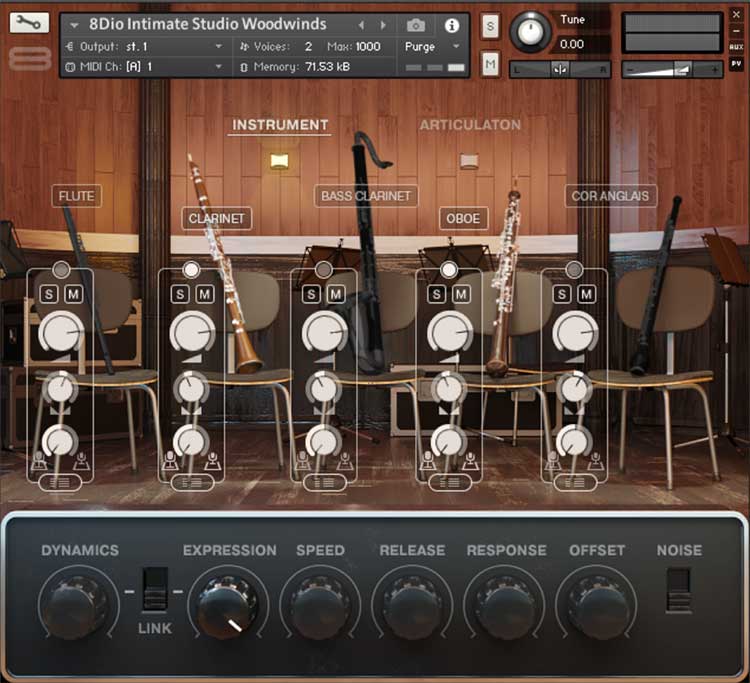The height and width of the screenshot is (683, 750).
Task: Click the RESPONSE knob
Action: (506, 606)
